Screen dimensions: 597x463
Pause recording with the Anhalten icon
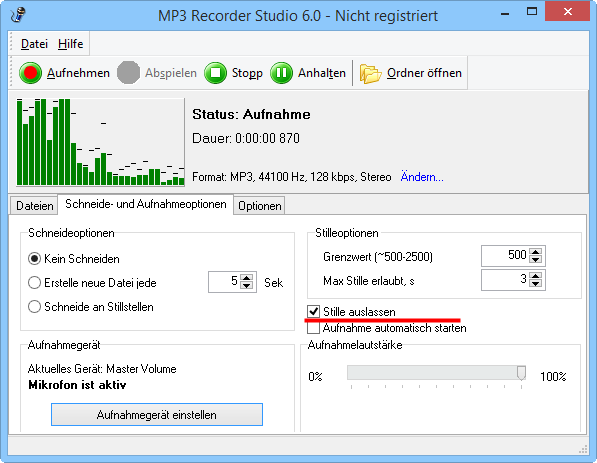281,73
